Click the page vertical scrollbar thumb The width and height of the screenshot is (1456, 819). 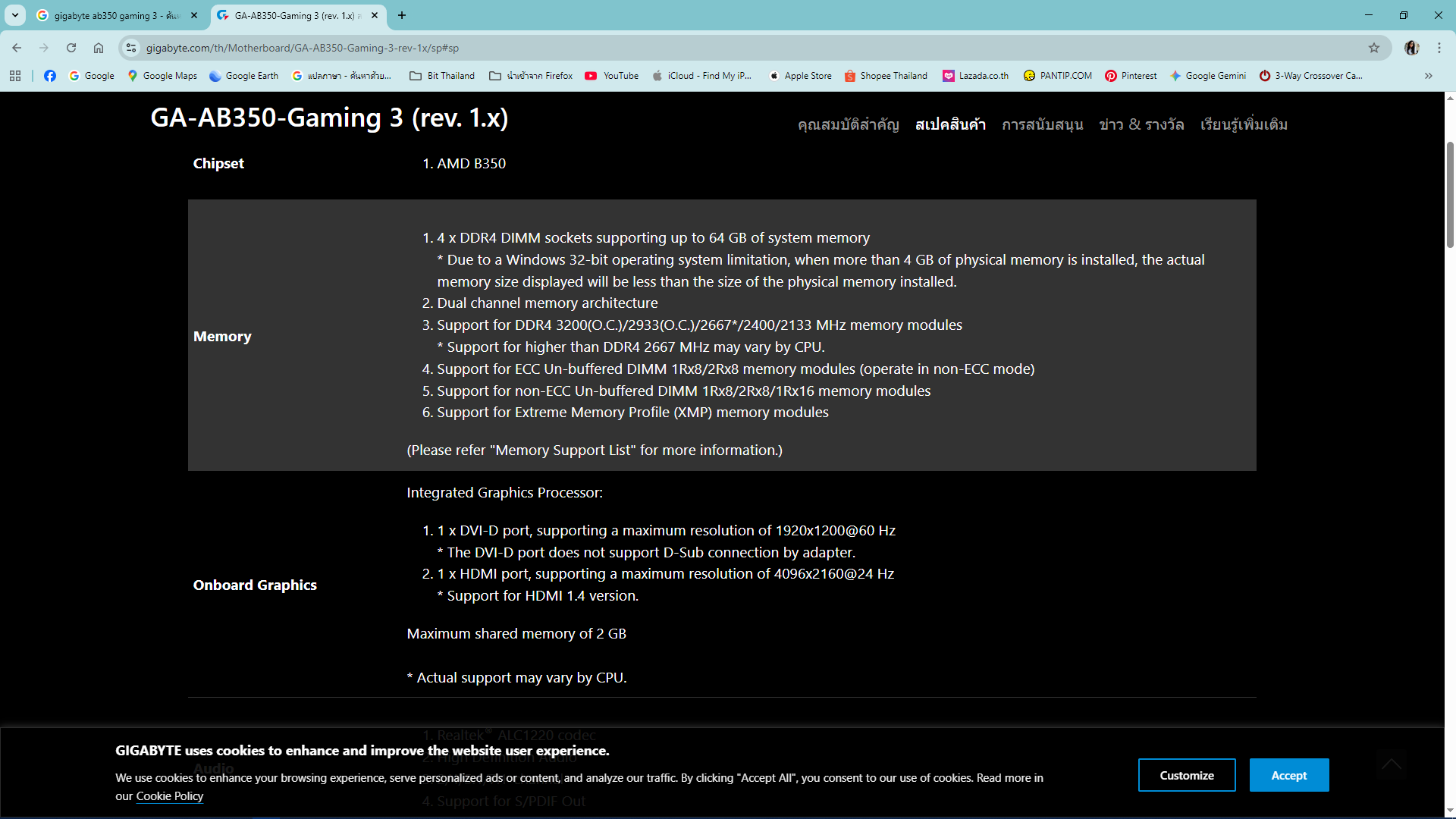point(1450,194)
